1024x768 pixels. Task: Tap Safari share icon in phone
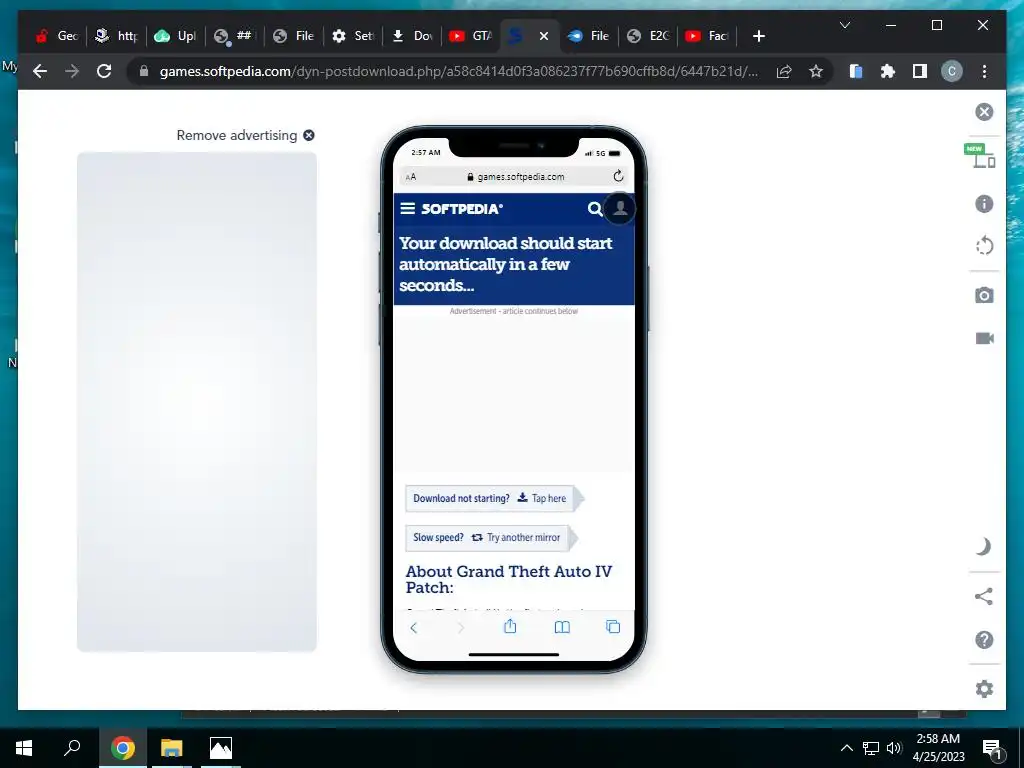510,626
